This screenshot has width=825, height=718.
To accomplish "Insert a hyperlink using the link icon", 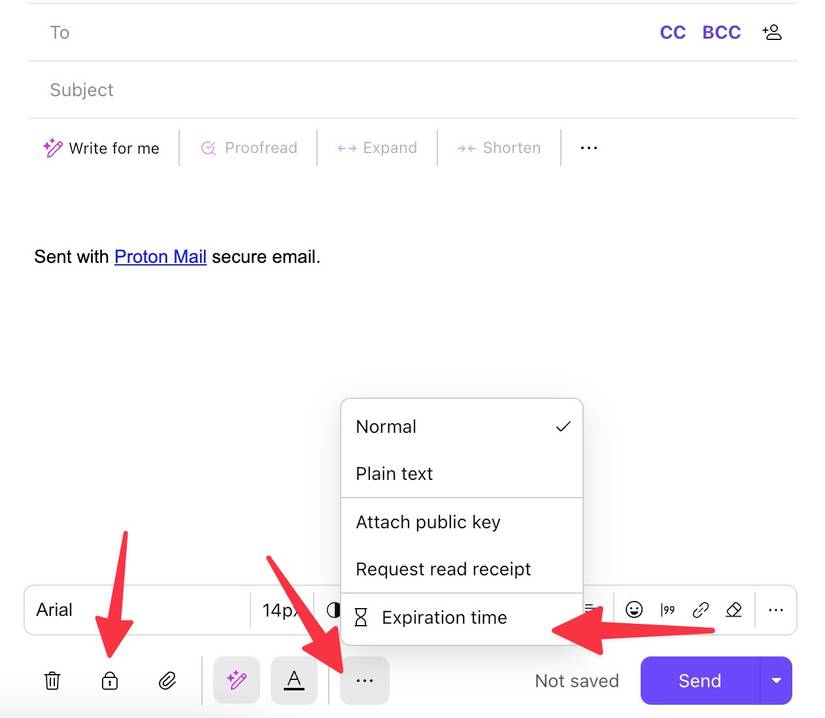I will pos(700,609).
